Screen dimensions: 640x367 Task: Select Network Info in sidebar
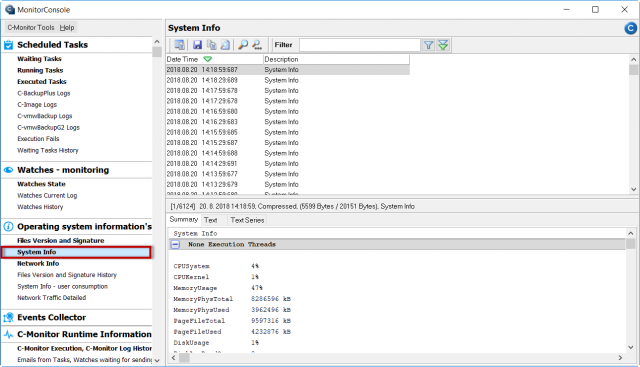(38, 263)
